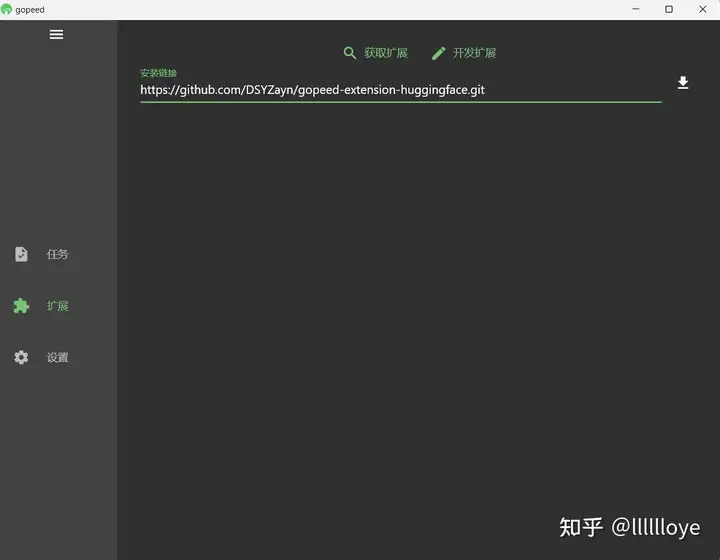Click the gopeed window title text
This screenshot has width=720, height=560.
pos(30,9)
